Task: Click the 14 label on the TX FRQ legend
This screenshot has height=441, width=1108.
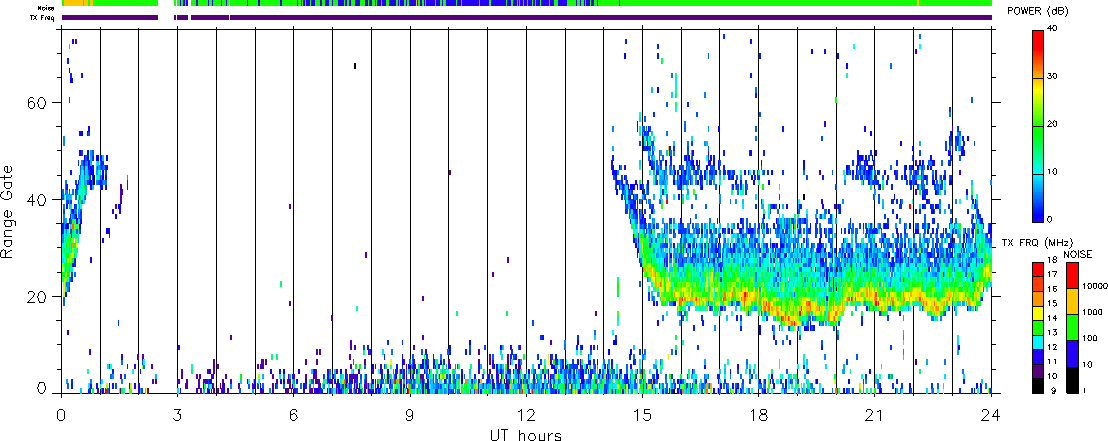Action: click(1052, 318)
